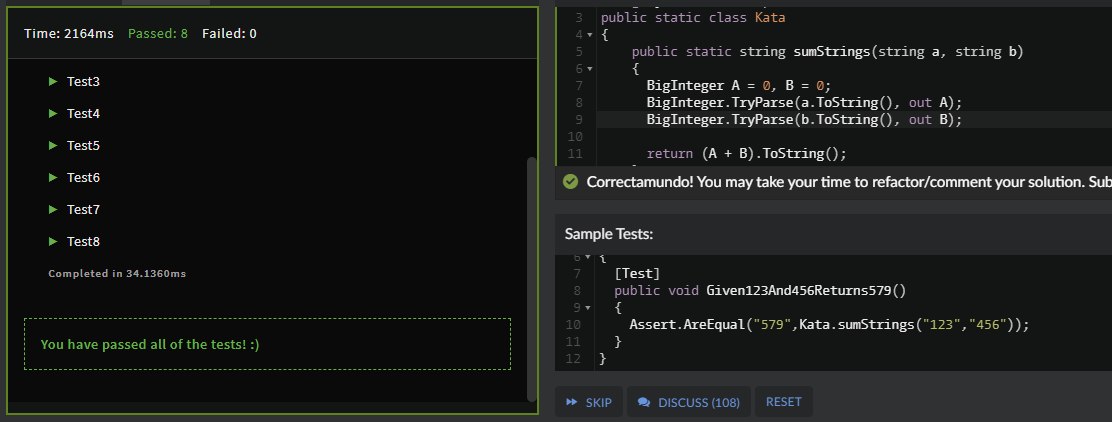Click the Sample Tests heading
The image size is (1112, 422).
608,234
